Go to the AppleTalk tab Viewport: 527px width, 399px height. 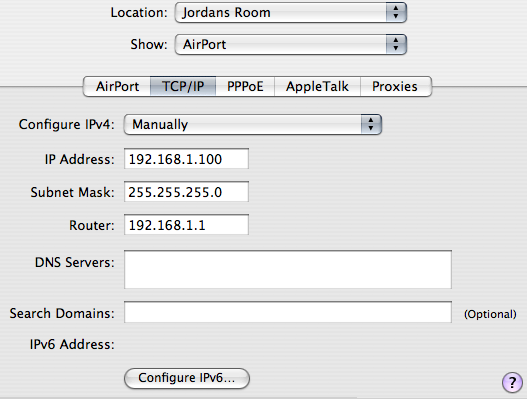pyautogui.click(x=317, y=86)
